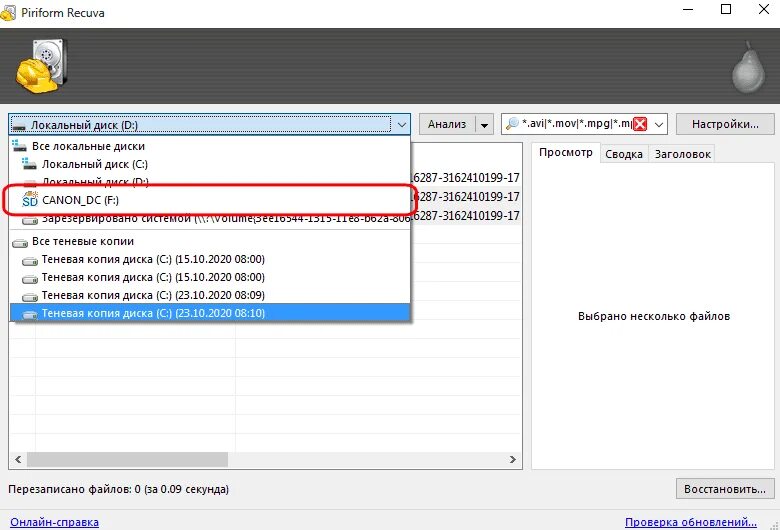Clear the file filter with red X
The width and height of the screenshot is (780, 530).
pyautogui.click(x=640, y=124)
